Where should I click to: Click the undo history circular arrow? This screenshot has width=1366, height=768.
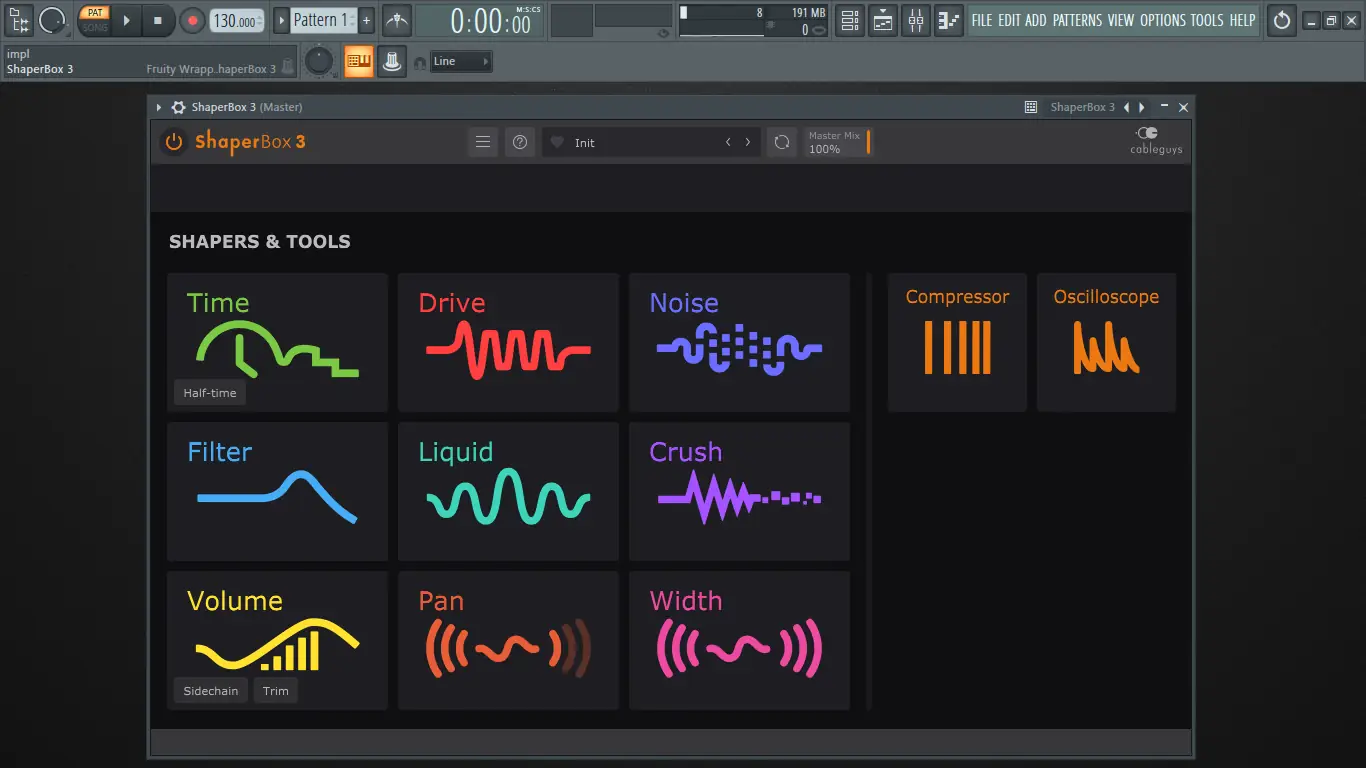[x=1282, y=20]
